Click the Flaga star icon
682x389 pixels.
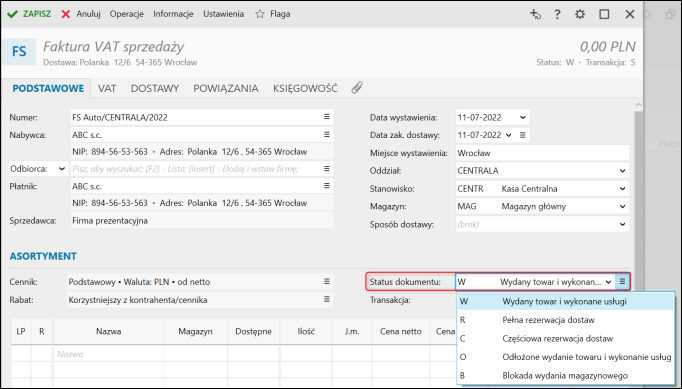(x=260, y=14)
